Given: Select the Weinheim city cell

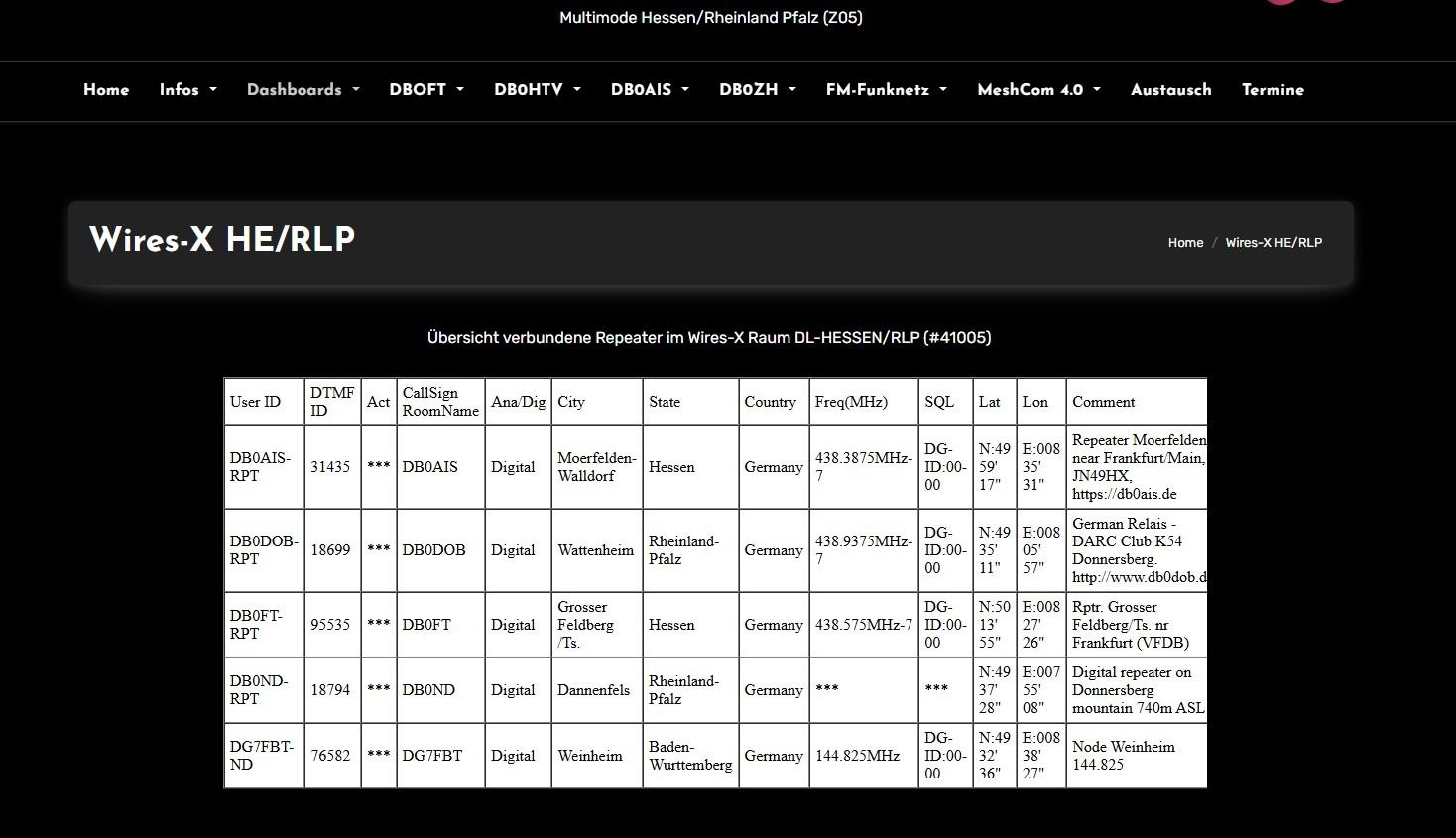Looking at the screenshot, I should (x=590, y=756).
